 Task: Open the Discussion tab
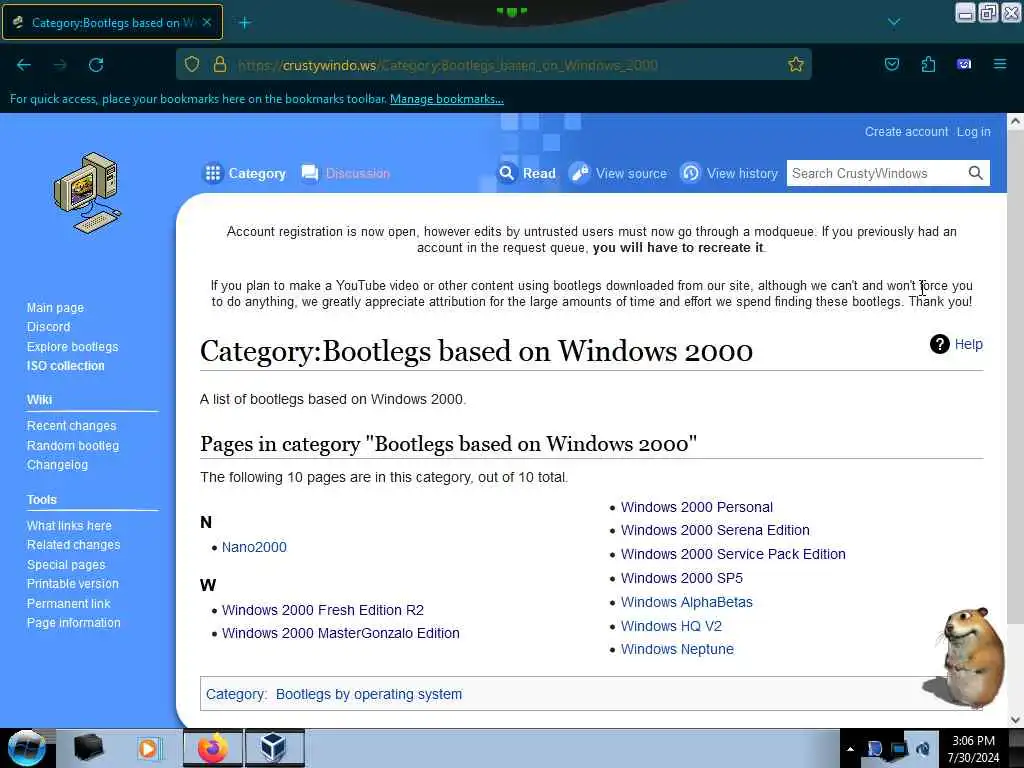coord(345,173)
